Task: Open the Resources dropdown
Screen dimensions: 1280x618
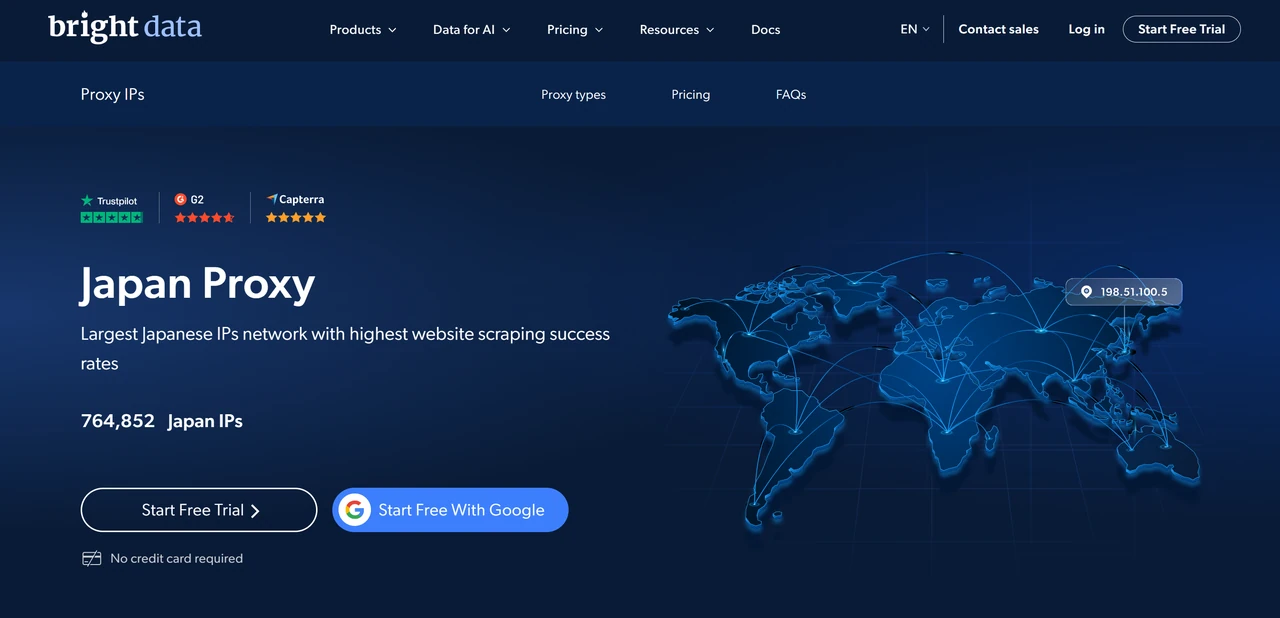Action: point(677,30)
